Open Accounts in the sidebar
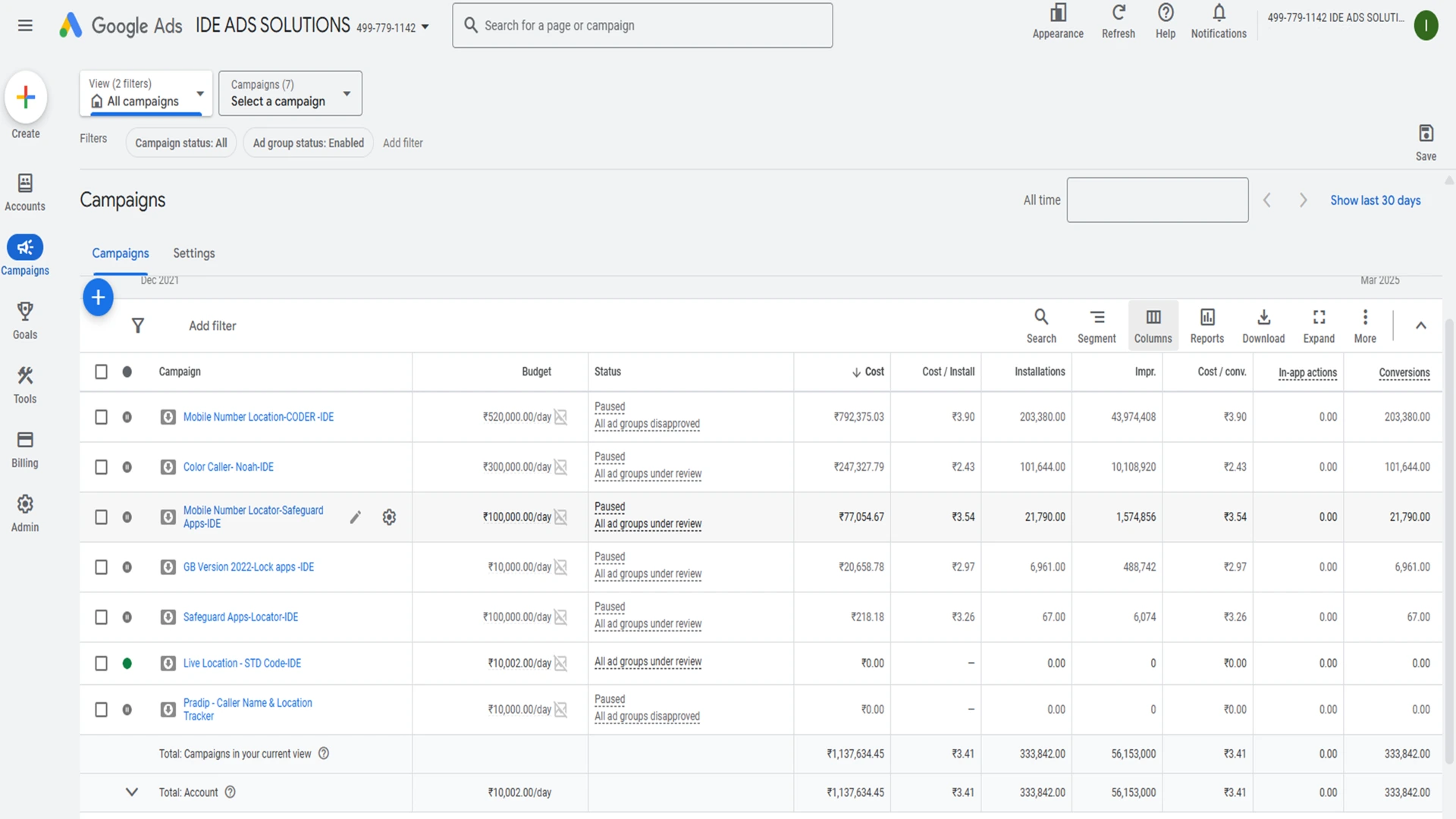The width and height of the screenshot is (1456, 819). (25, 193)
